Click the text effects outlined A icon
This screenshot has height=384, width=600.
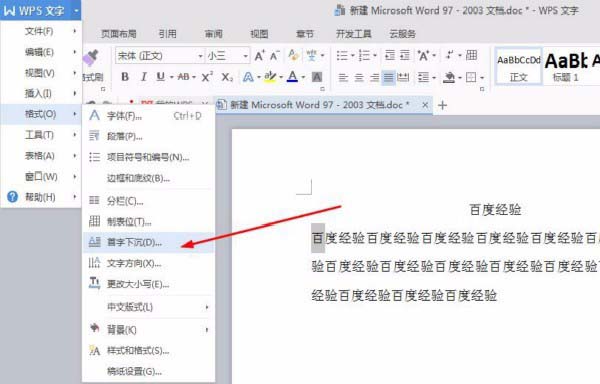[x=248, y=77]
